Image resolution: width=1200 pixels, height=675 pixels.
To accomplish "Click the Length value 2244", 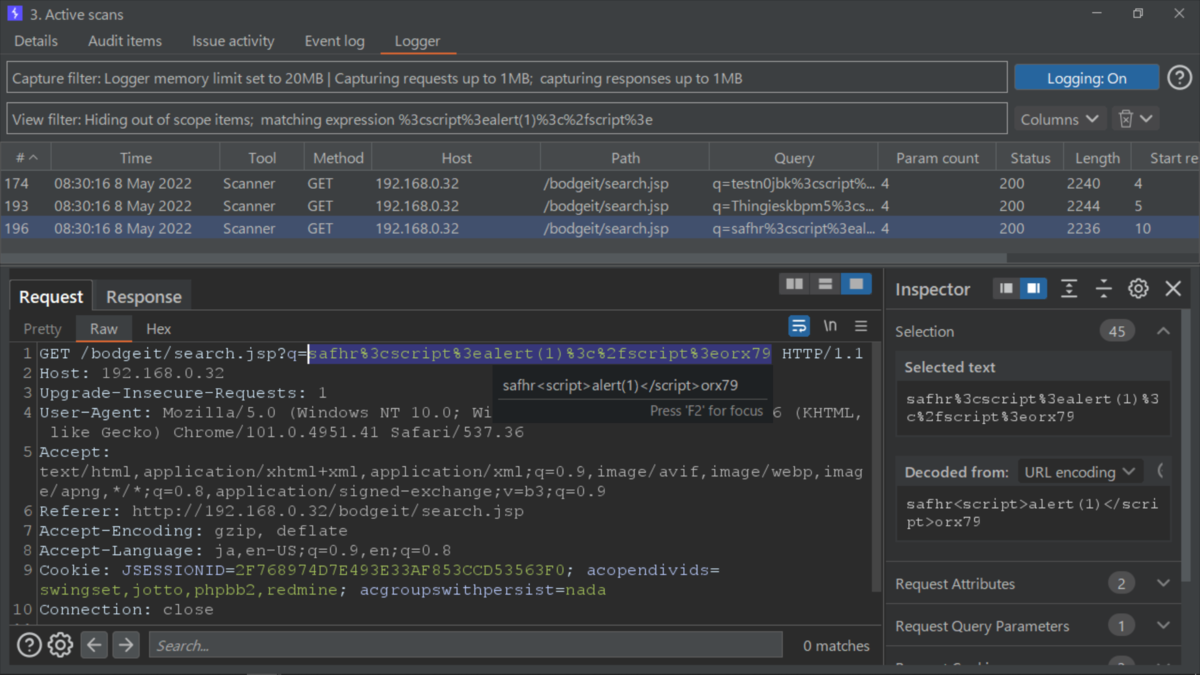I will click(x=1083, y=206).
